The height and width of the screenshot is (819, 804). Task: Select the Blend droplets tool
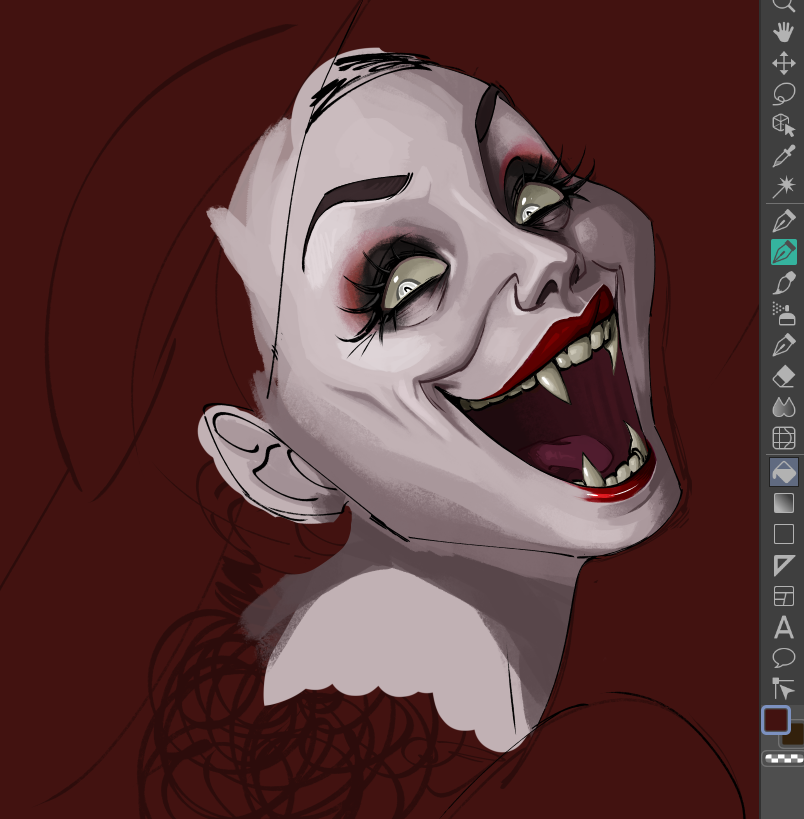tap(784, 407)
